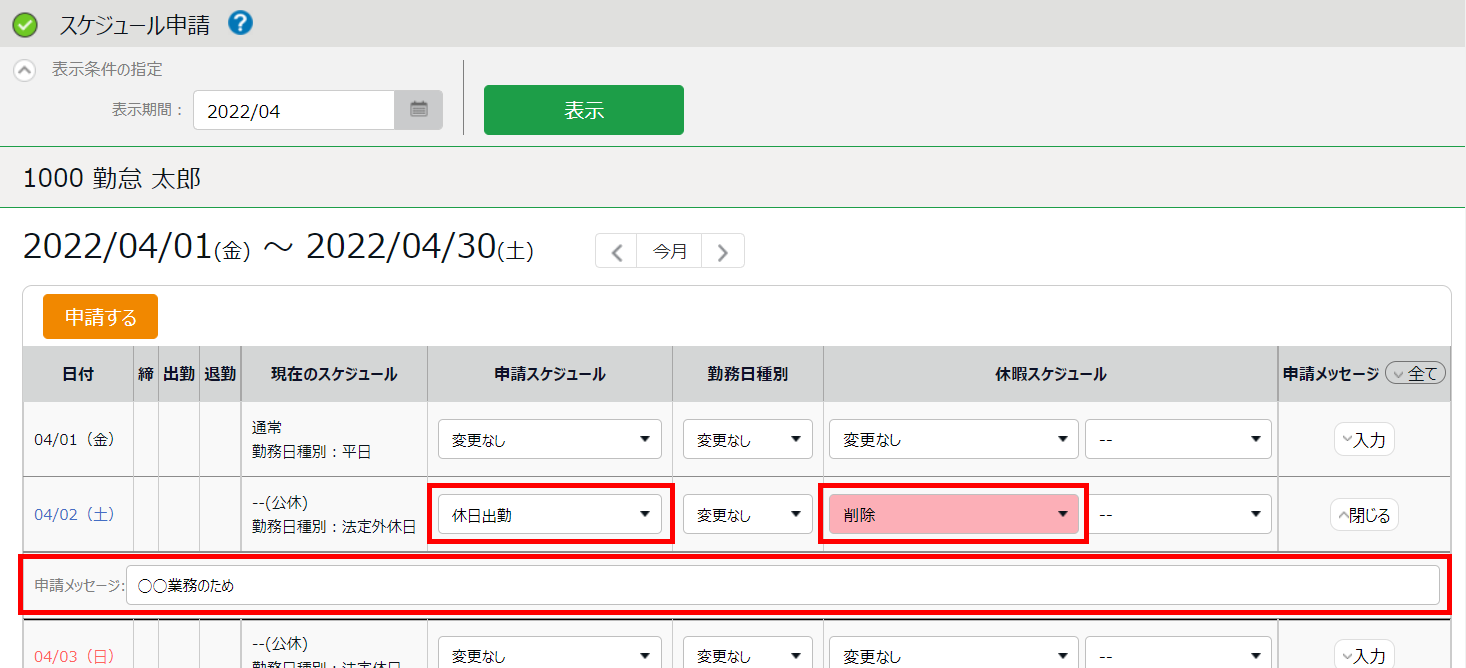Click the 申請メッセージ text field
This screenshot has width=1466, height=668.
pyautogui.click(x=782, y=586)
